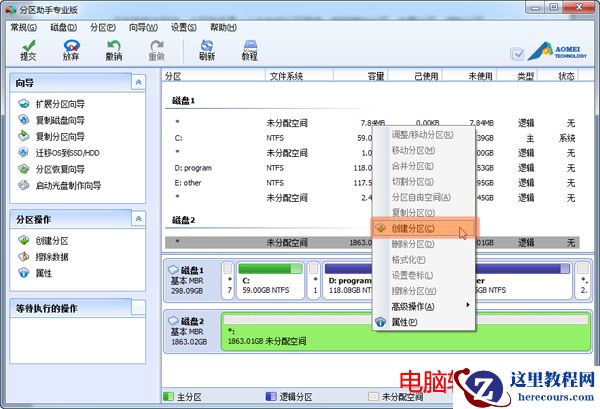Screen dimensions: 600x409
Task: Choose 设置卷标(L) in the context menu
Action: (424, 275)
